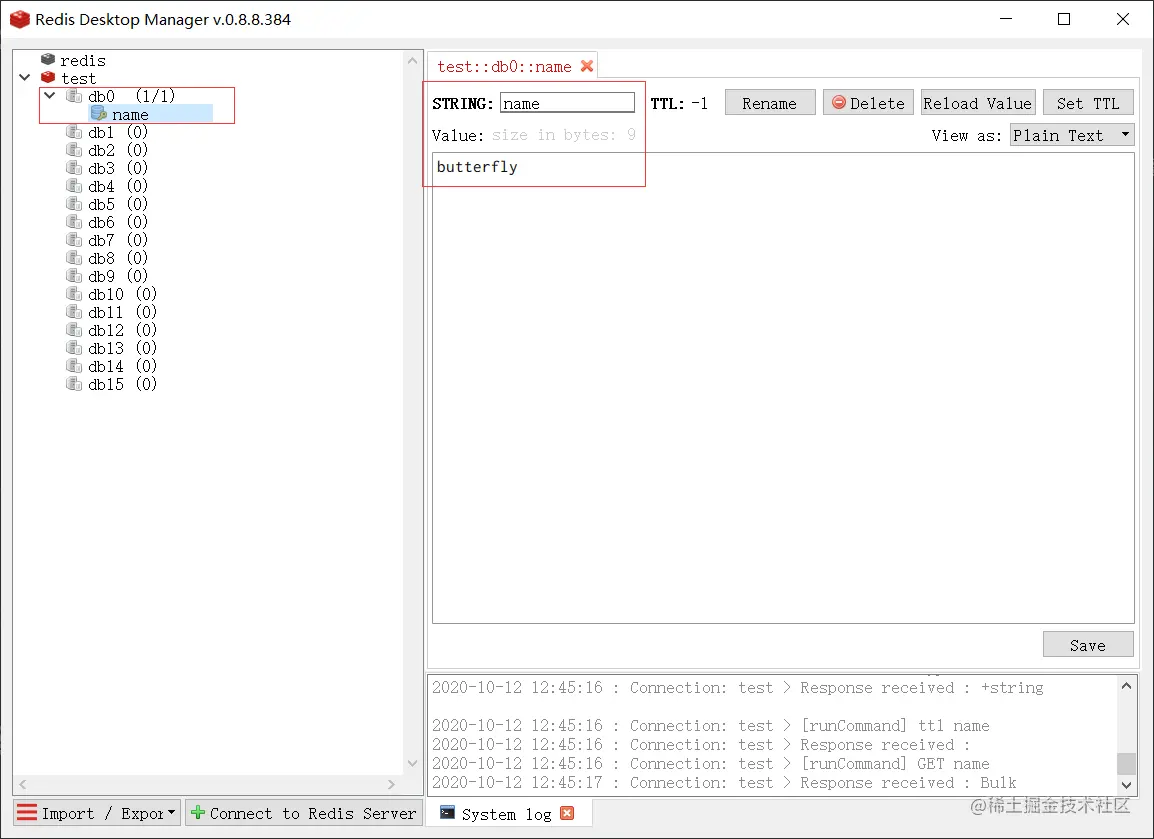Image resolution: width=1154 pixels, height=839 pixels.
Task: Click the db12 database icon
Action: [74, 330]
